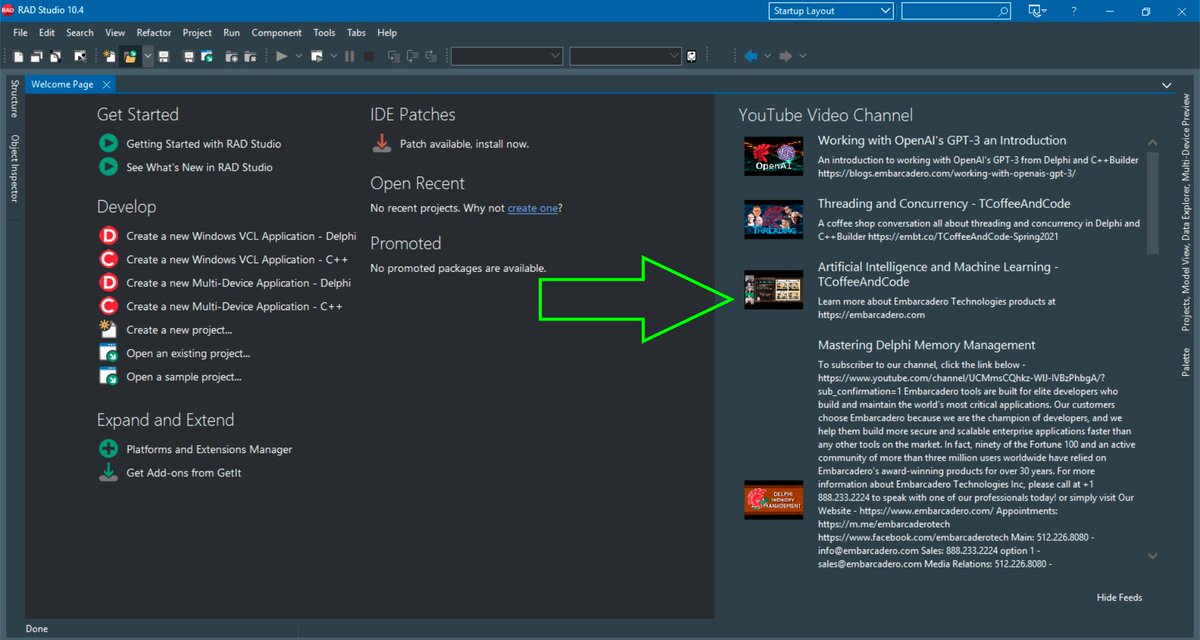Open the Delphi Memory Management video thumbnail
Viewport: 1200px width, 640px height.
pos(774,500)
